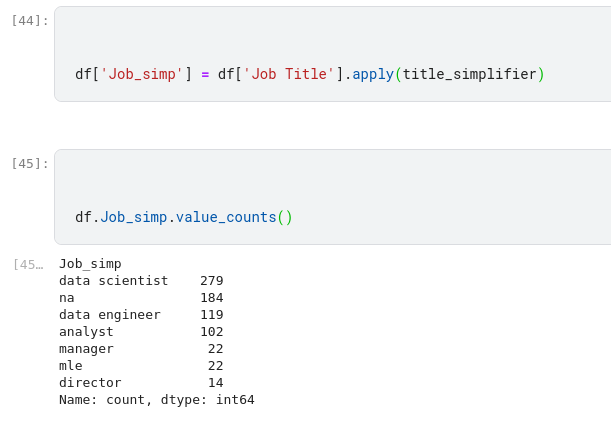Click the truncated [45… output prompt
The image size is (611, 429).
tap(28, 264)
